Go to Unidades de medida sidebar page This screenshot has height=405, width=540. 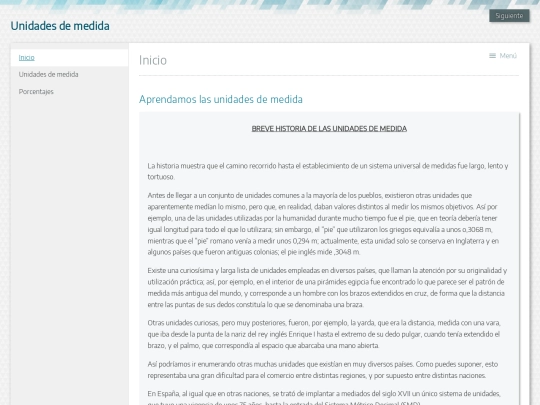pos(49,74)
